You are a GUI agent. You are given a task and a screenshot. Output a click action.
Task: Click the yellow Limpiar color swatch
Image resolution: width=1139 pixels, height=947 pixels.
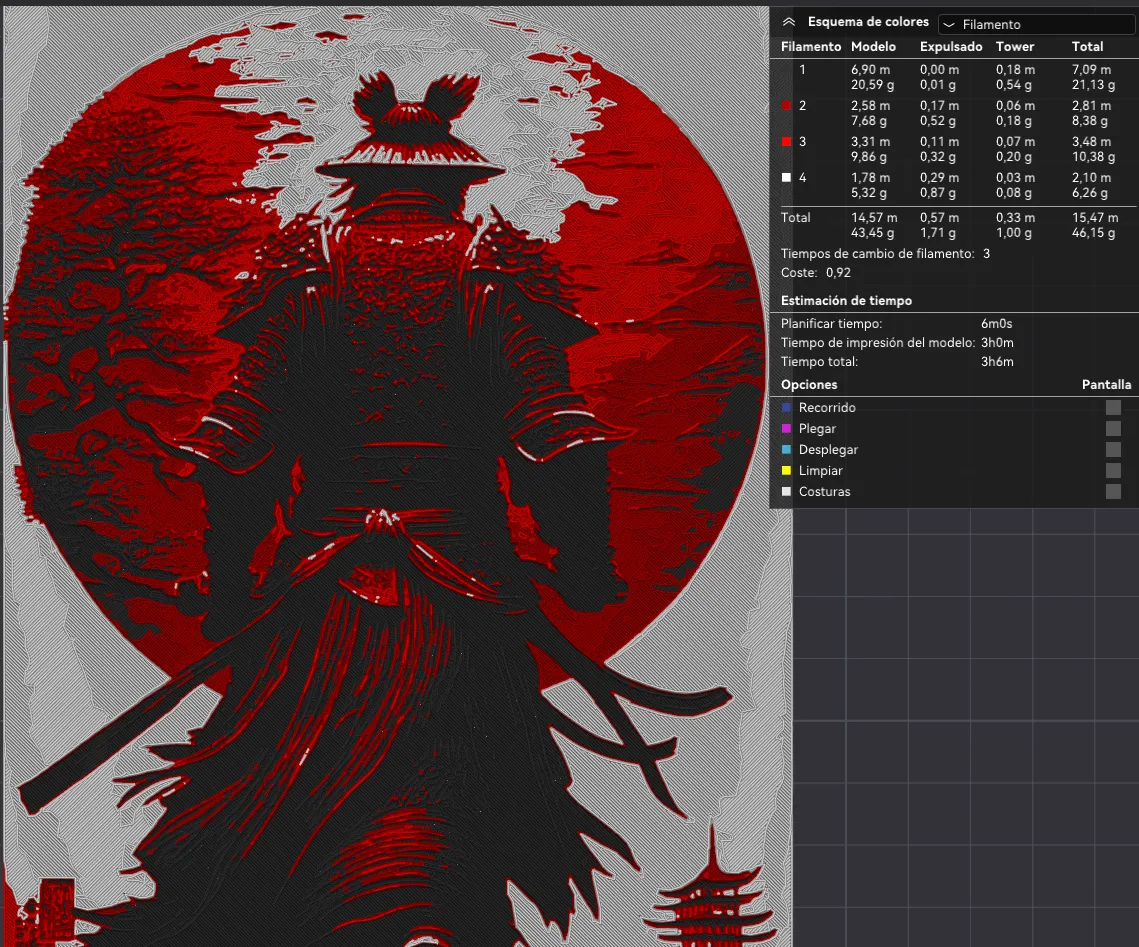tap(786, 471)
